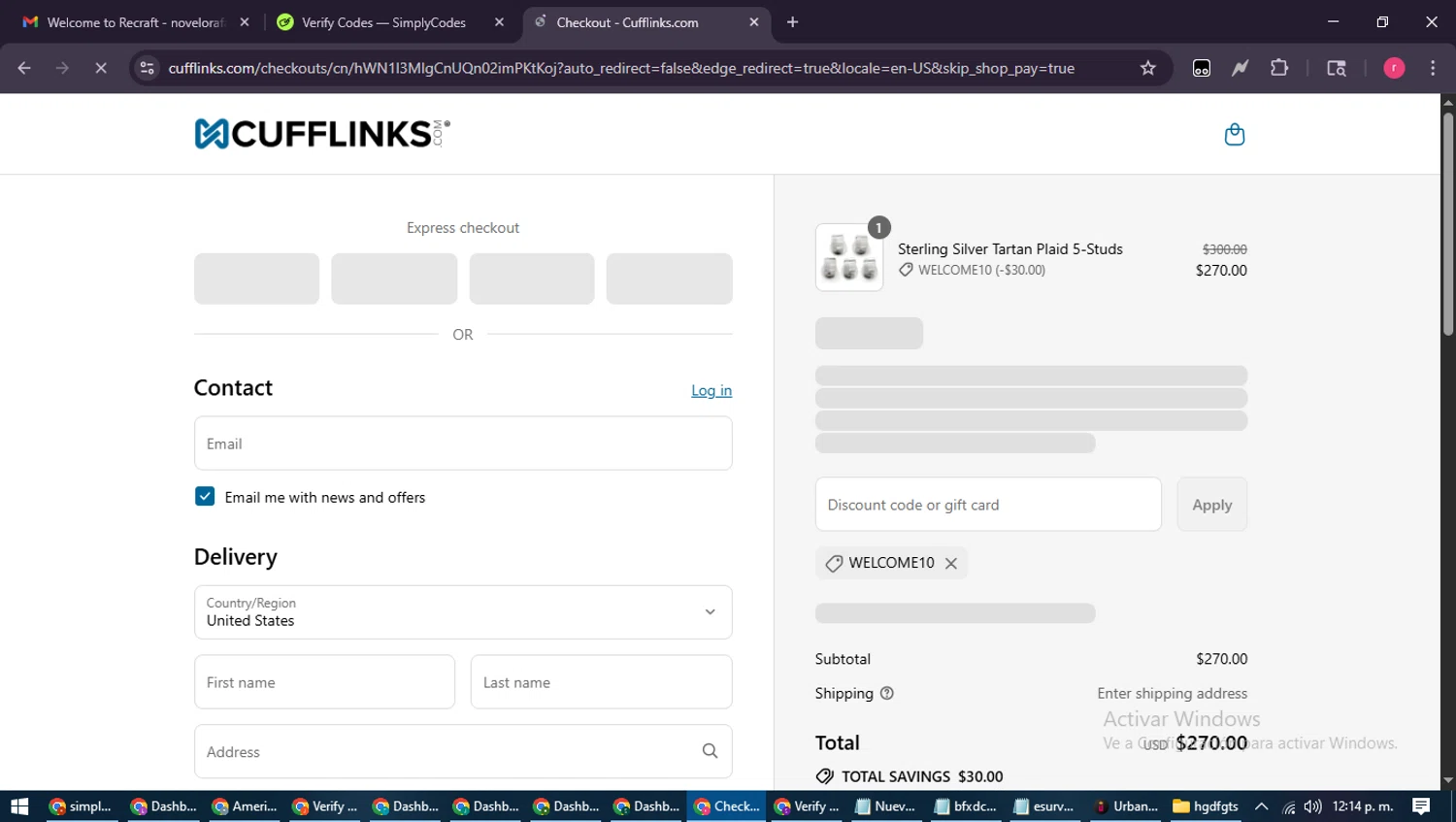Click the Apply discount button
The height and width of the screenshot is (822, 1456).
[1211, 505]
